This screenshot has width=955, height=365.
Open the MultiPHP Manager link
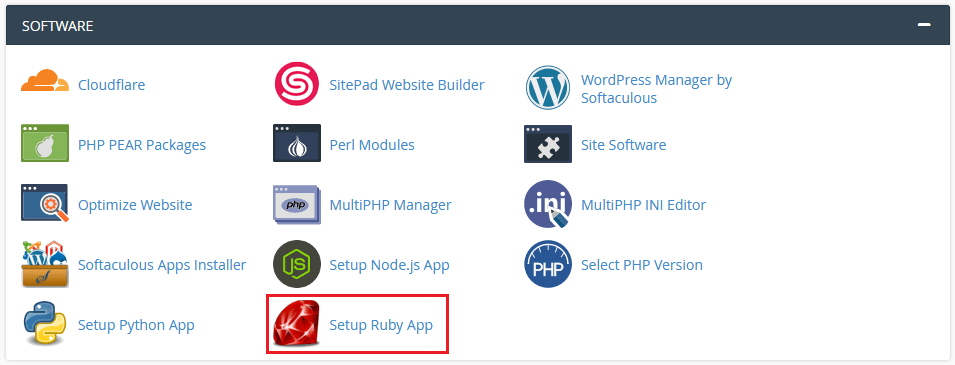390,205
